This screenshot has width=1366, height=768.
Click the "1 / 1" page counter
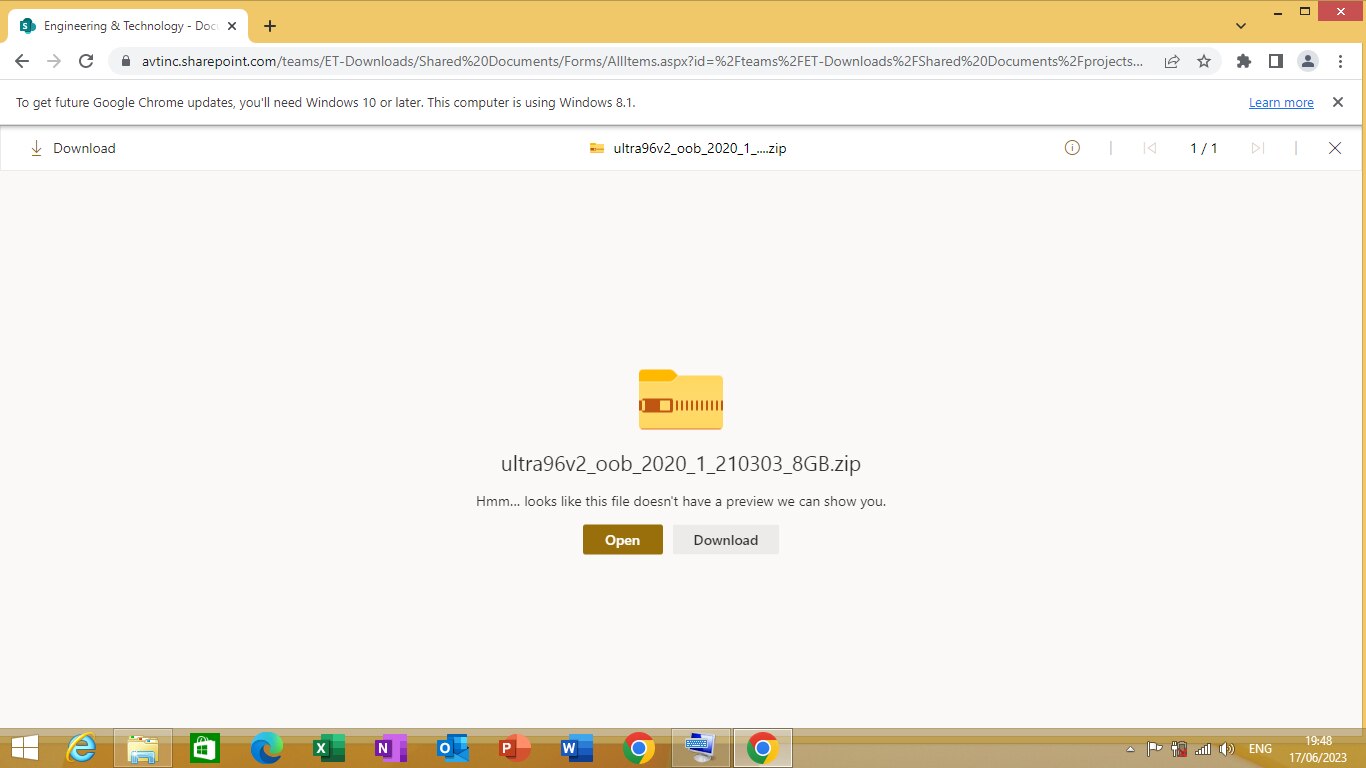(x=1204, y=148)
